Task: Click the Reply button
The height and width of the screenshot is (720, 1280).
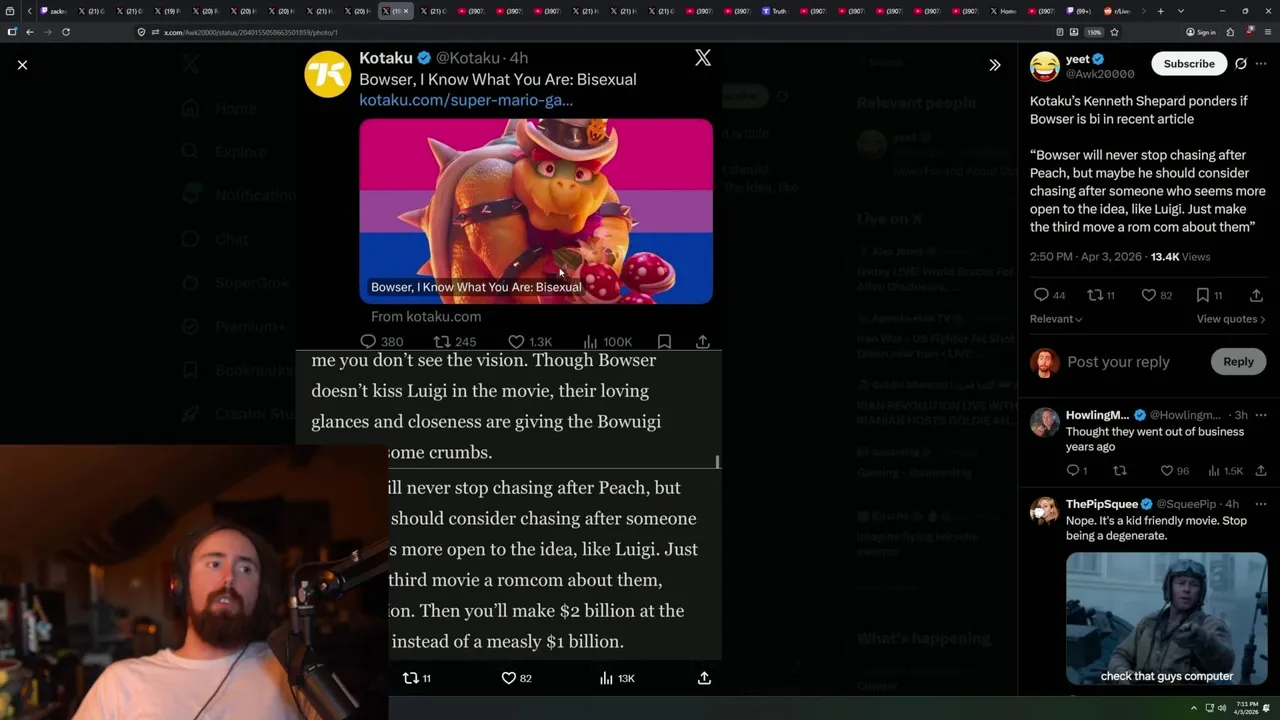Action: [1238, 362]
